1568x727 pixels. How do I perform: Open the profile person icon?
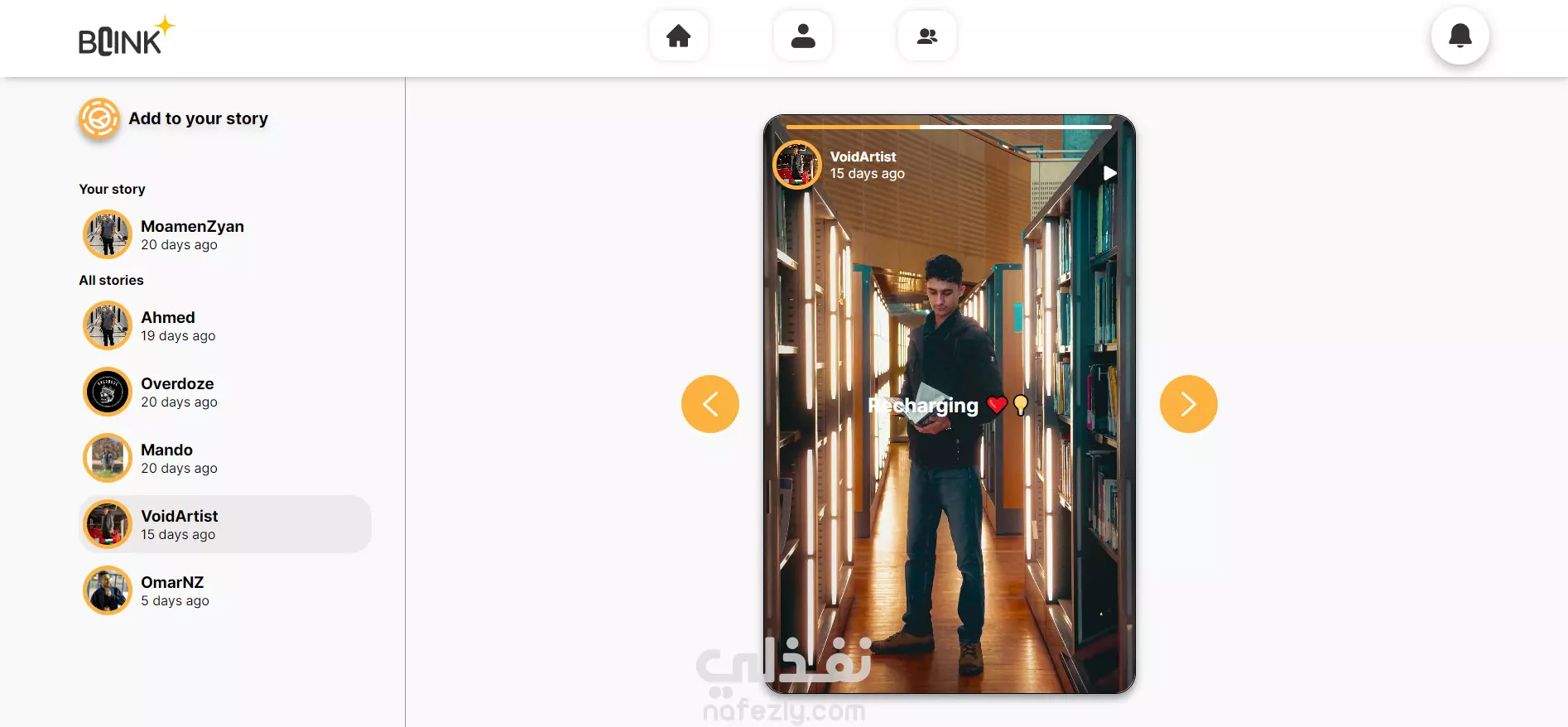[803, 36]
